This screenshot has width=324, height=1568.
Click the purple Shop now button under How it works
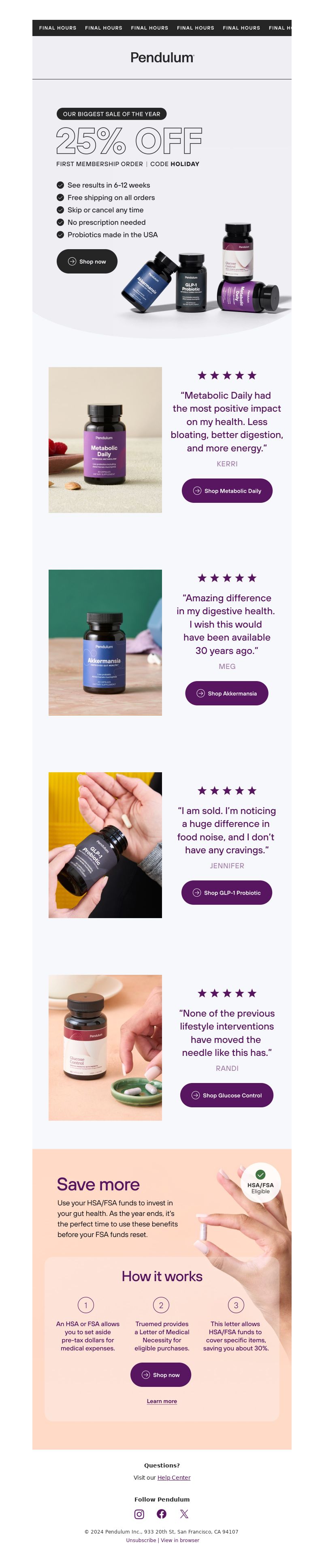[160, 1374]
